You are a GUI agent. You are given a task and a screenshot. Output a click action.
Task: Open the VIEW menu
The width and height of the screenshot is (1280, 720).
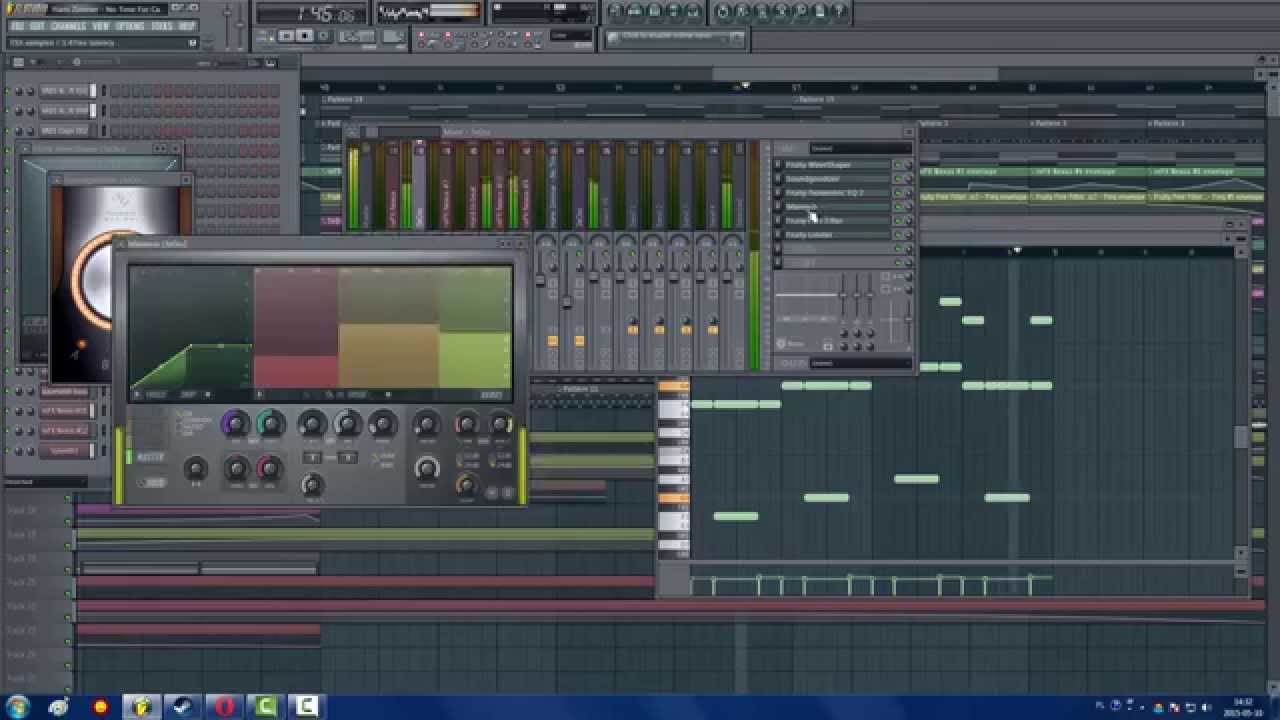101,26
